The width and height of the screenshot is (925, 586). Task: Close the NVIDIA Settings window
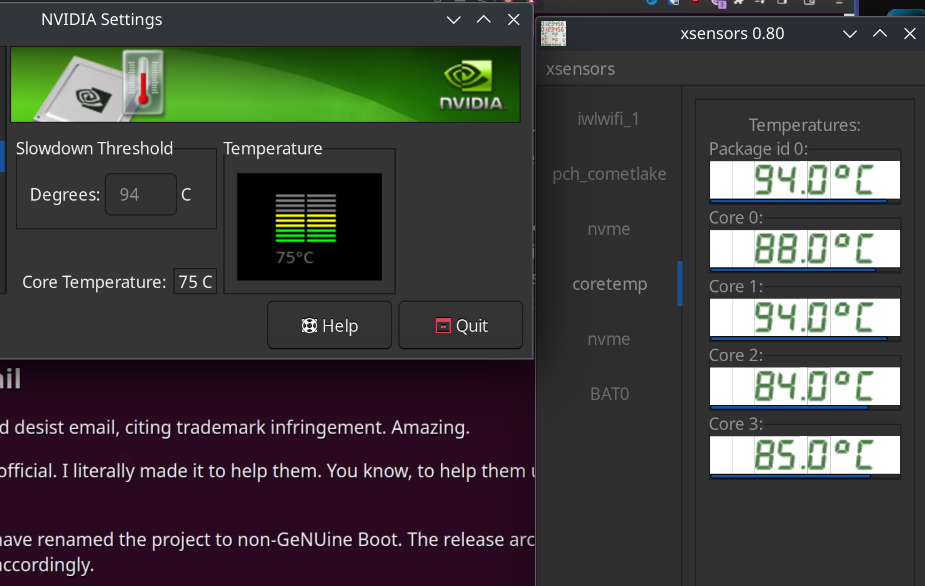tap(514, 19)
